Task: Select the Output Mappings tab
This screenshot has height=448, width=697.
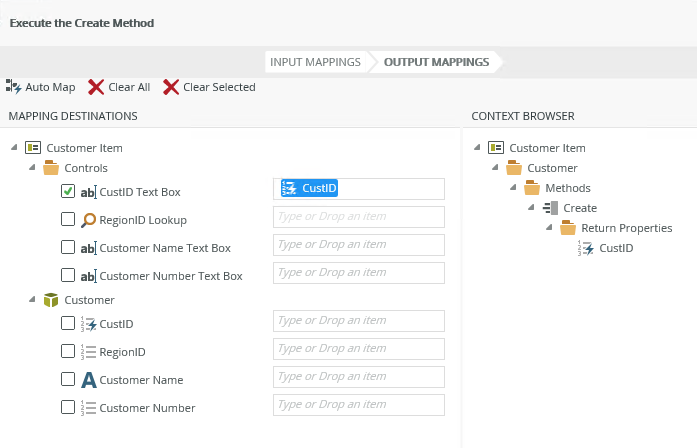Action: coord(436,62)
